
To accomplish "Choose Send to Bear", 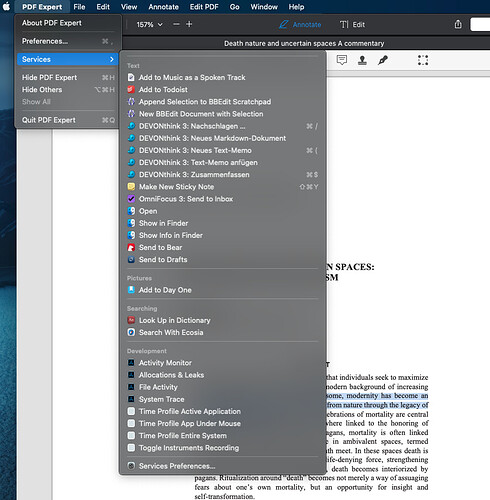I will coord(223,248).
